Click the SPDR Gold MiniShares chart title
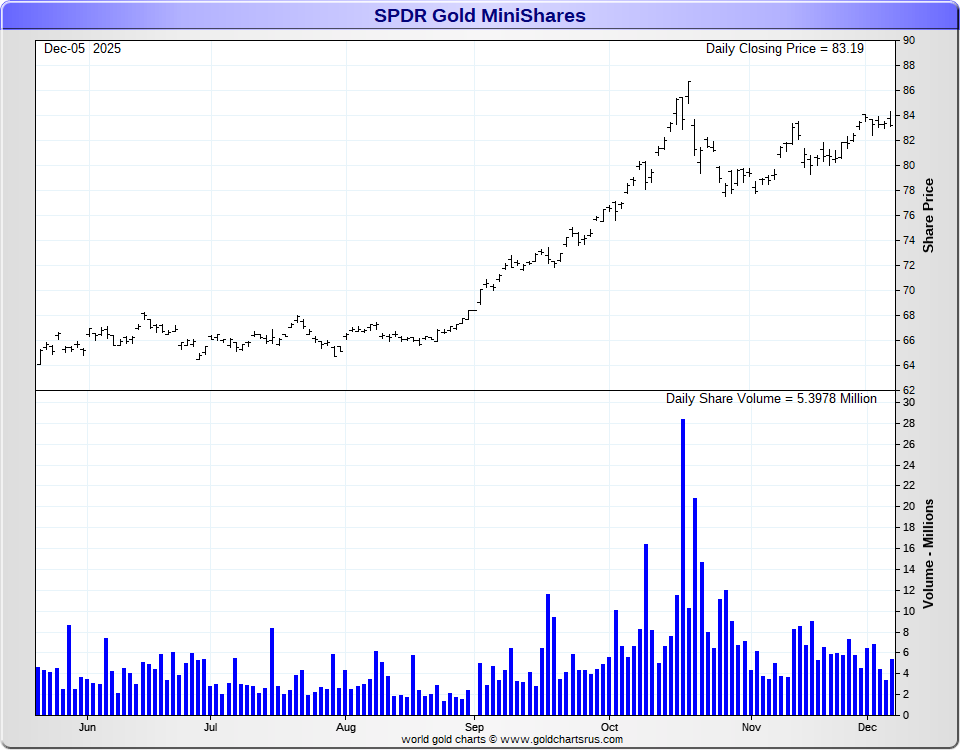Screen dimensions: 960x750 [479, 15]
